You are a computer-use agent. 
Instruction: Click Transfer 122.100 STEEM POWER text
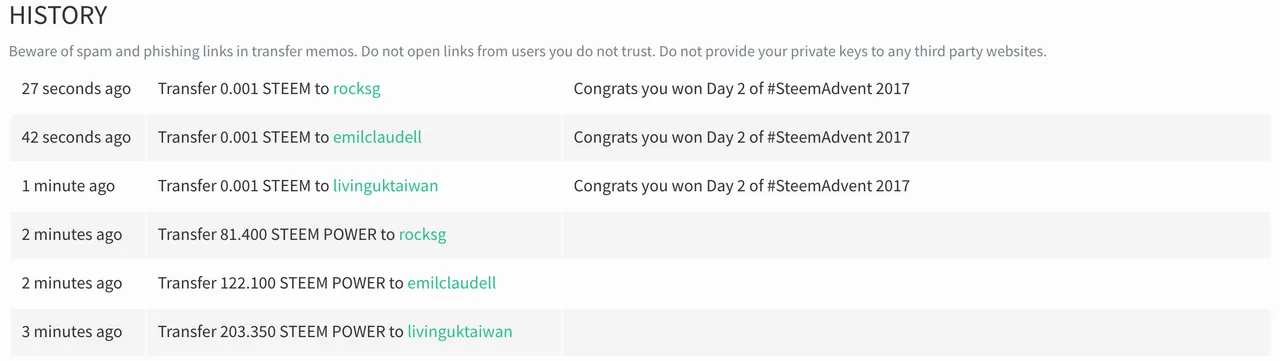click(280, 283)
